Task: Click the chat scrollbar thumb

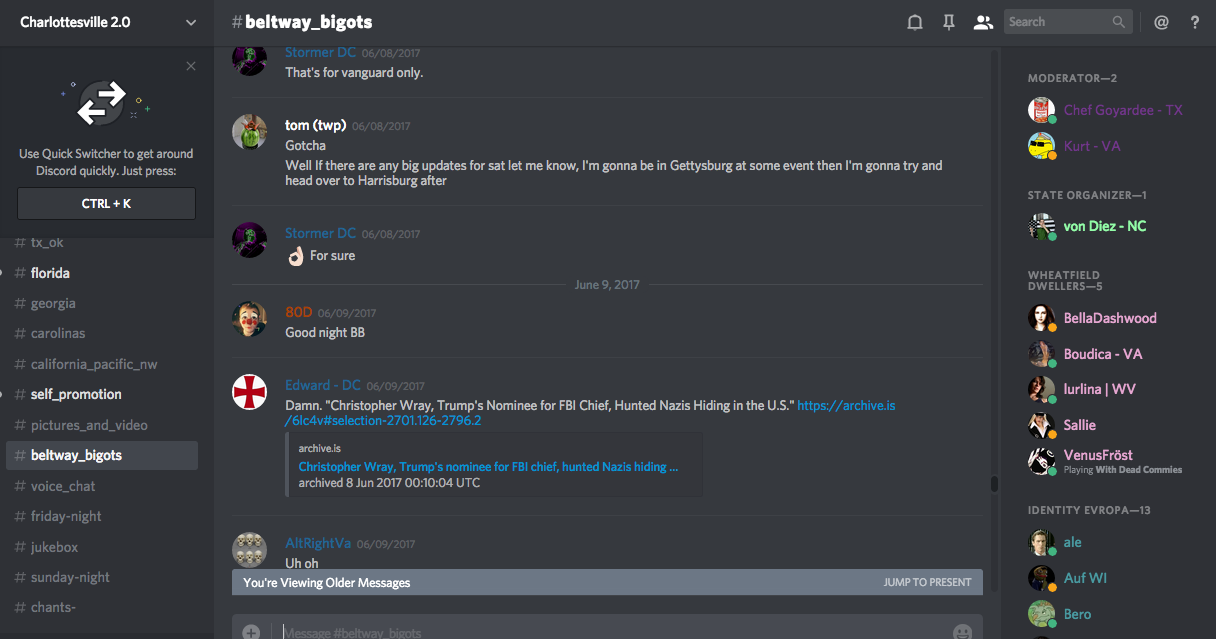Action: (x=994, y=484)
